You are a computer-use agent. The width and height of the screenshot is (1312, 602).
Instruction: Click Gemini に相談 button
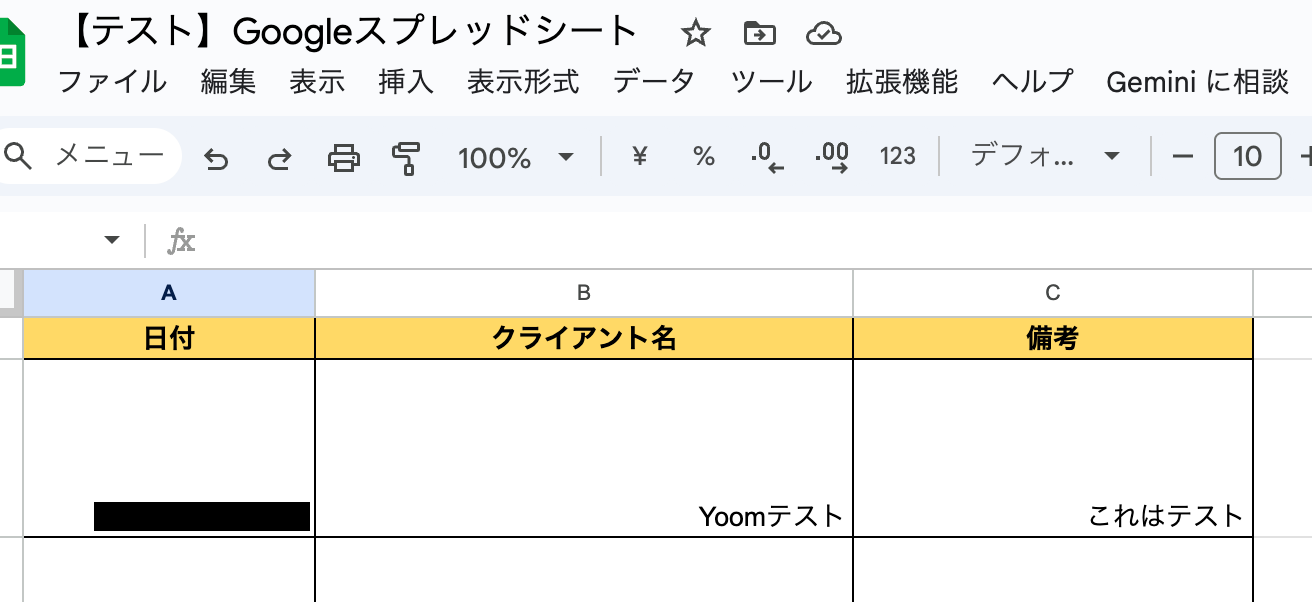coord(1197,82)
